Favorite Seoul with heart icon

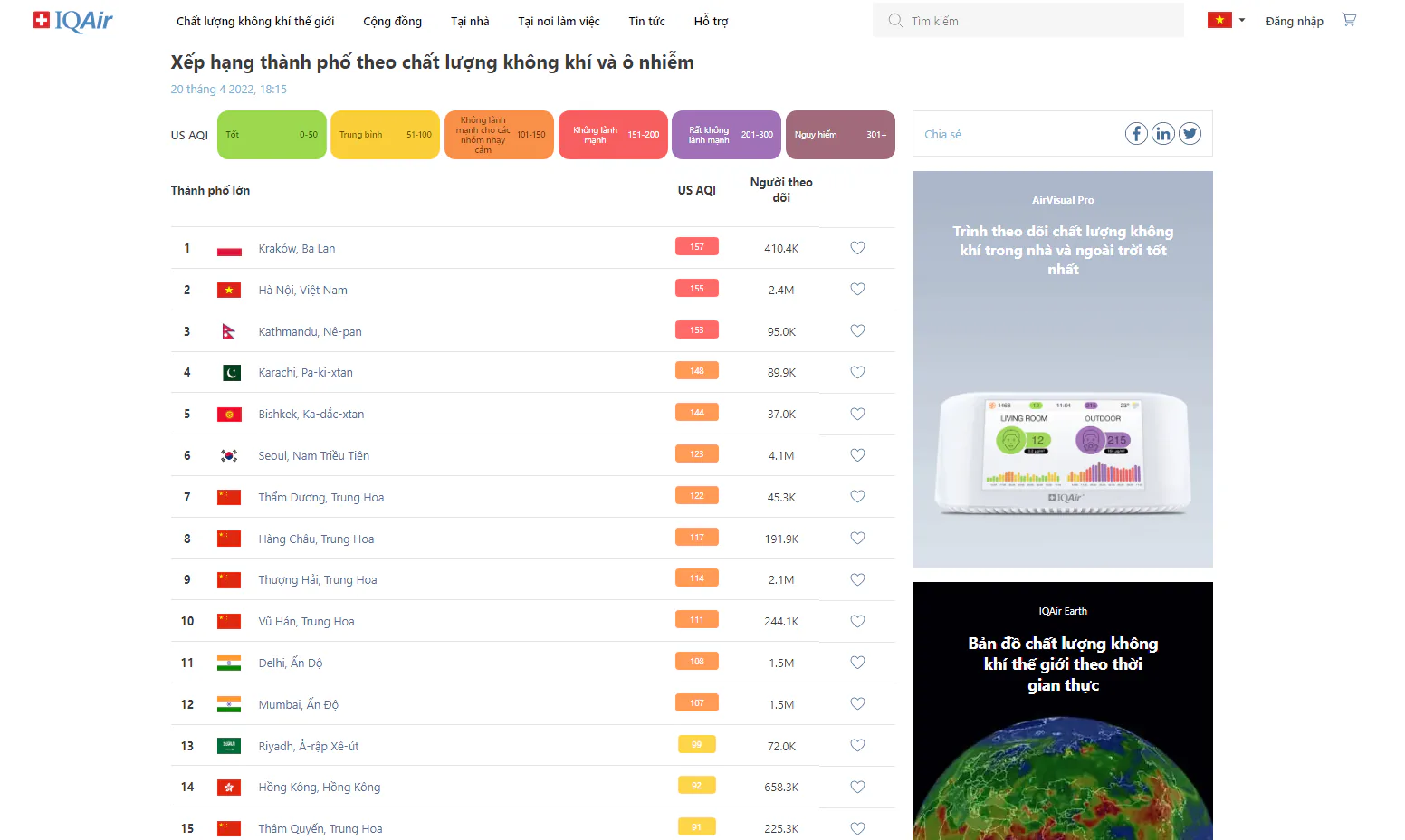coord(857,455)
